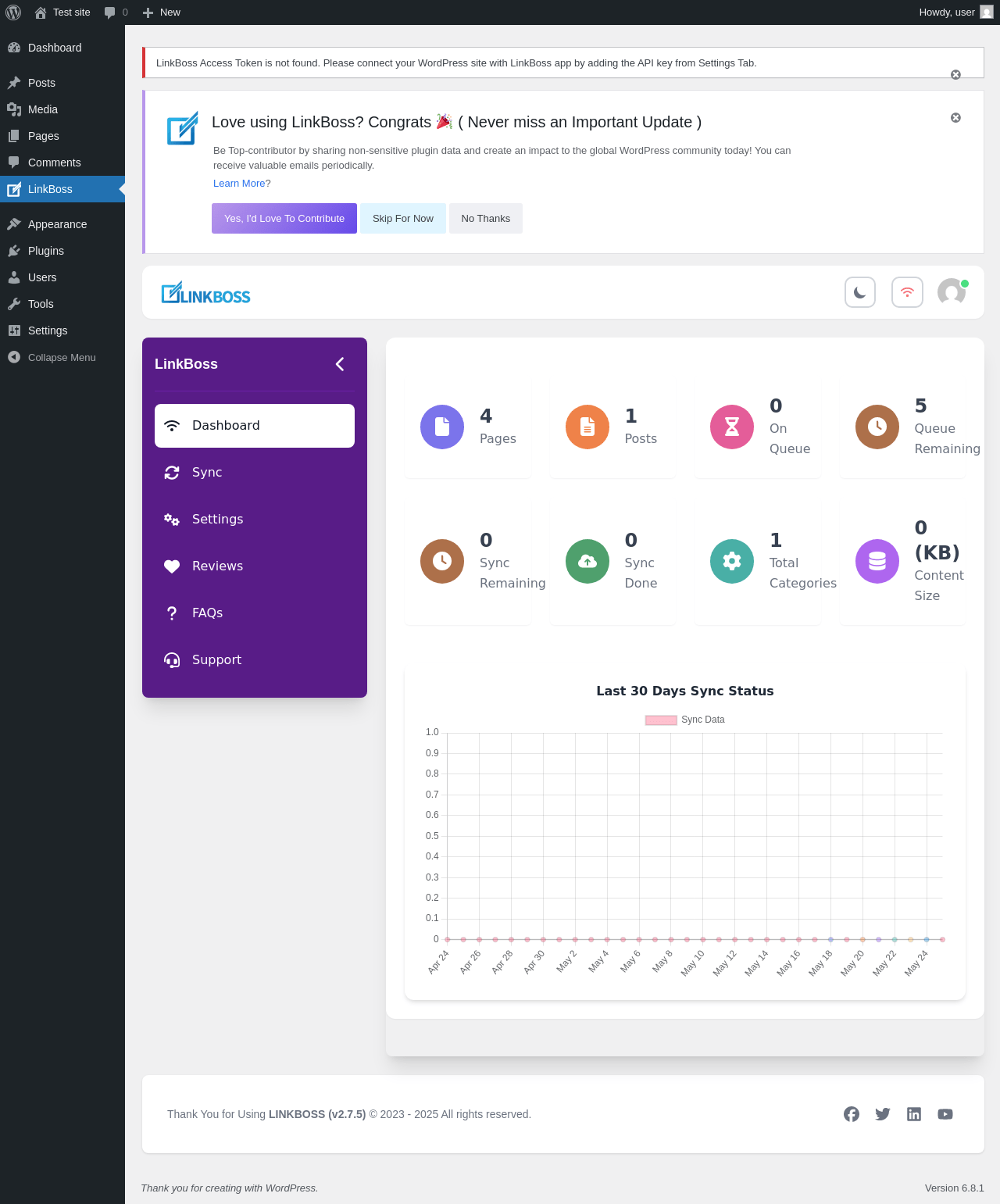Image resolution: width=1000 pixels, height=1204 pixels.
Task: Click the teal Total Categories gear icon
Action: point(732,561)
